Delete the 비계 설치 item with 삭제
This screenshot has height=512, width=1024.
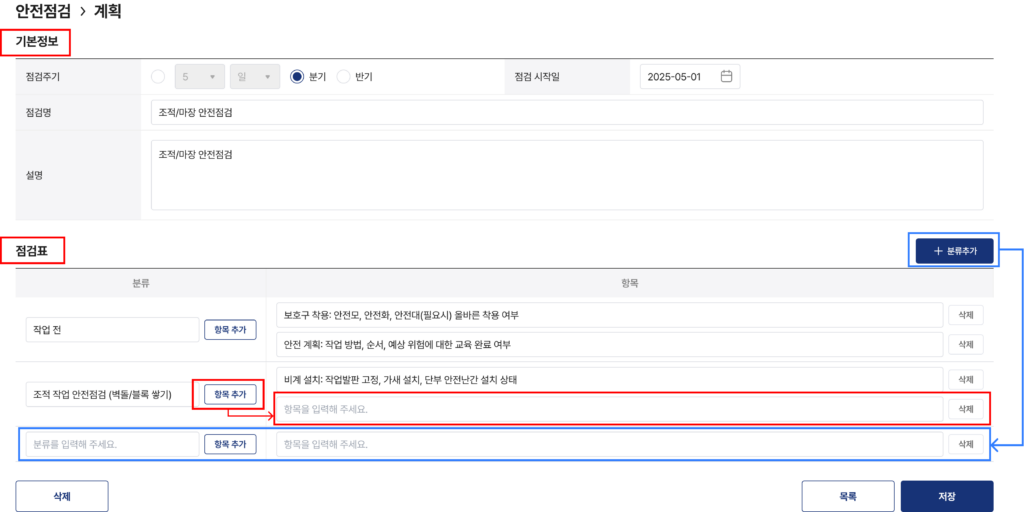966,379
